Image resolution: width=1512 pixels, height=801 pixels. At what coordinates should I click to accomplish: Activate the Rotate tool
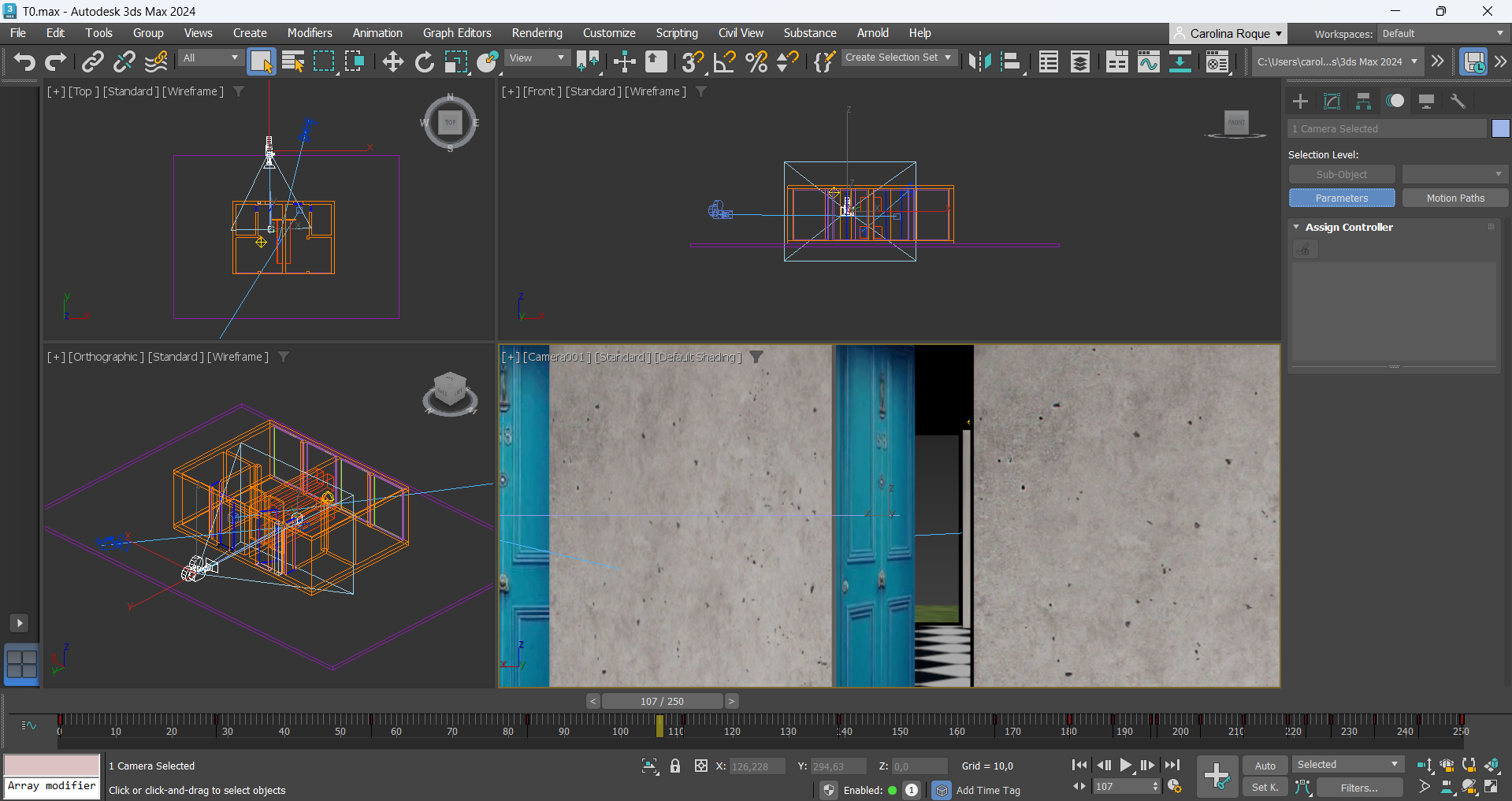click(424, 61)
